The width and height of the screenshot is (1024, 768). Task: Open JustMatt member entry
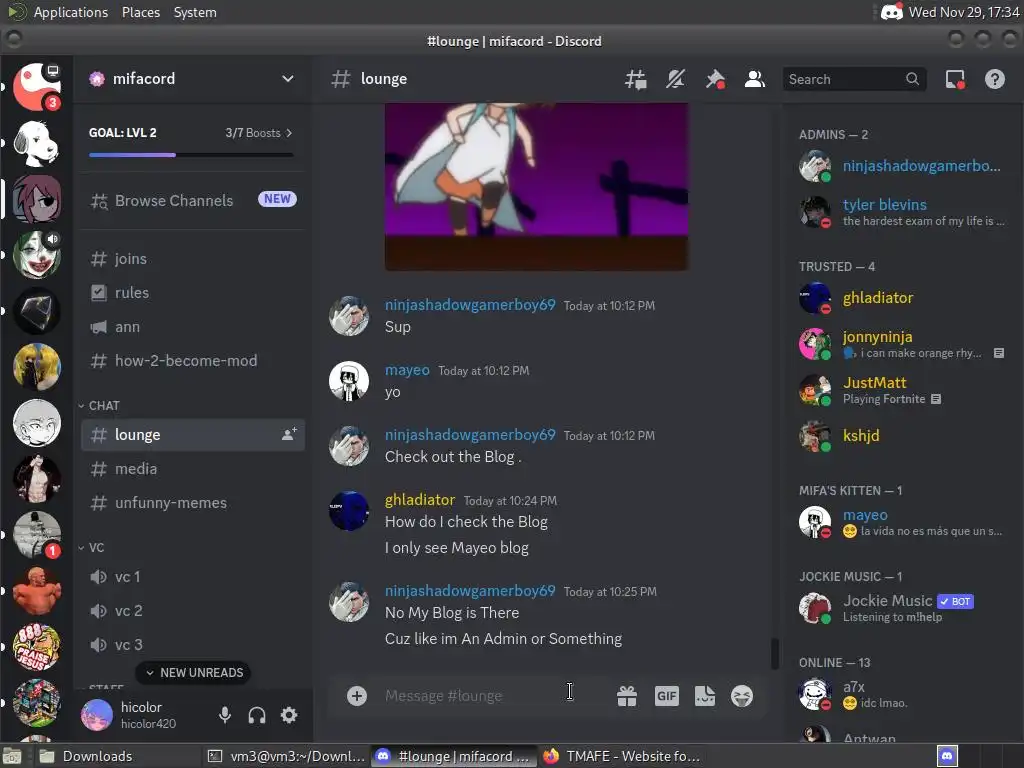click(x=902, y=390)
